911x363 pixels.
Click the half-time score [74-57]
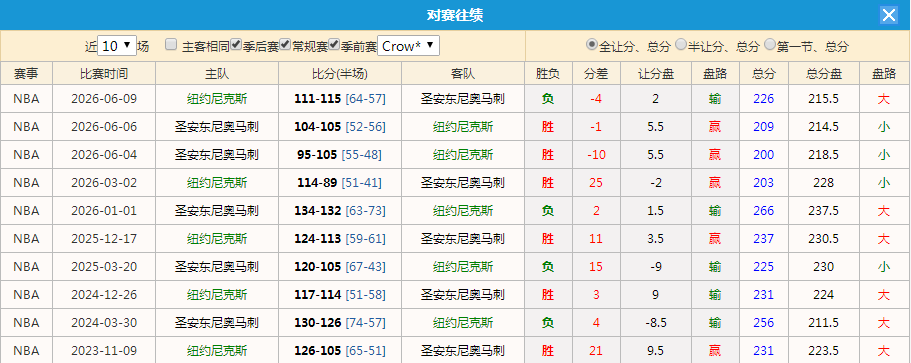click(x=365, y=322)
